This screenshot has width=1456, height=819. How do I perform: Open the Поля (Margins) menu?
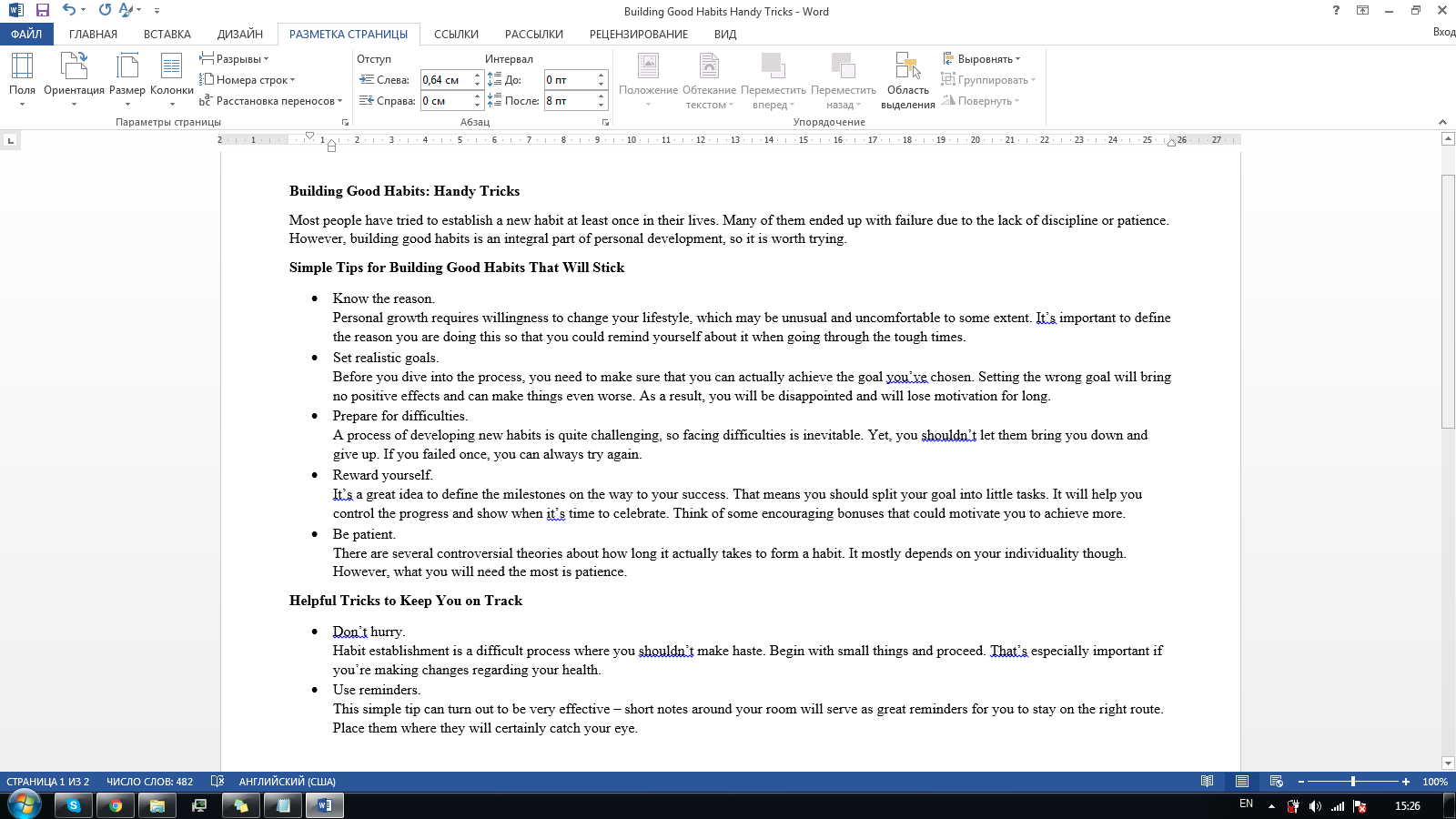pos(22,79)
